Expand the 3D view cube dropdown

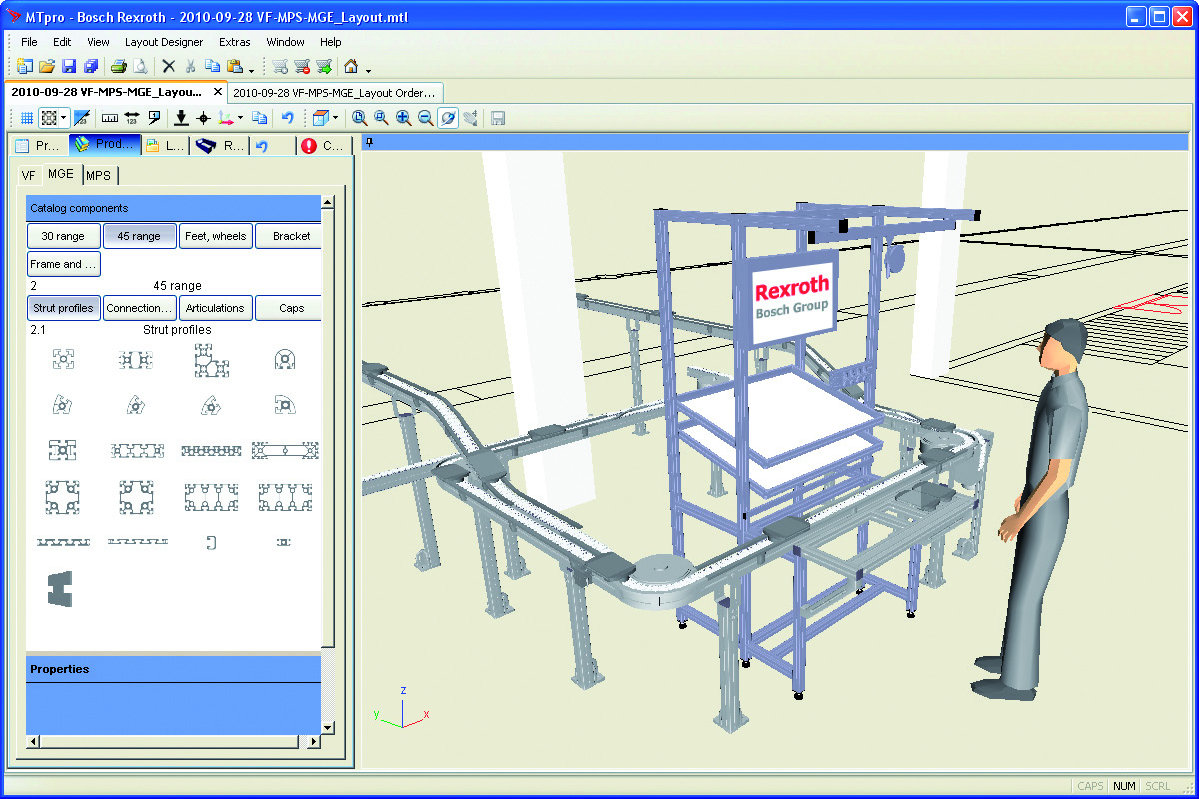click(x=336, y=117)
